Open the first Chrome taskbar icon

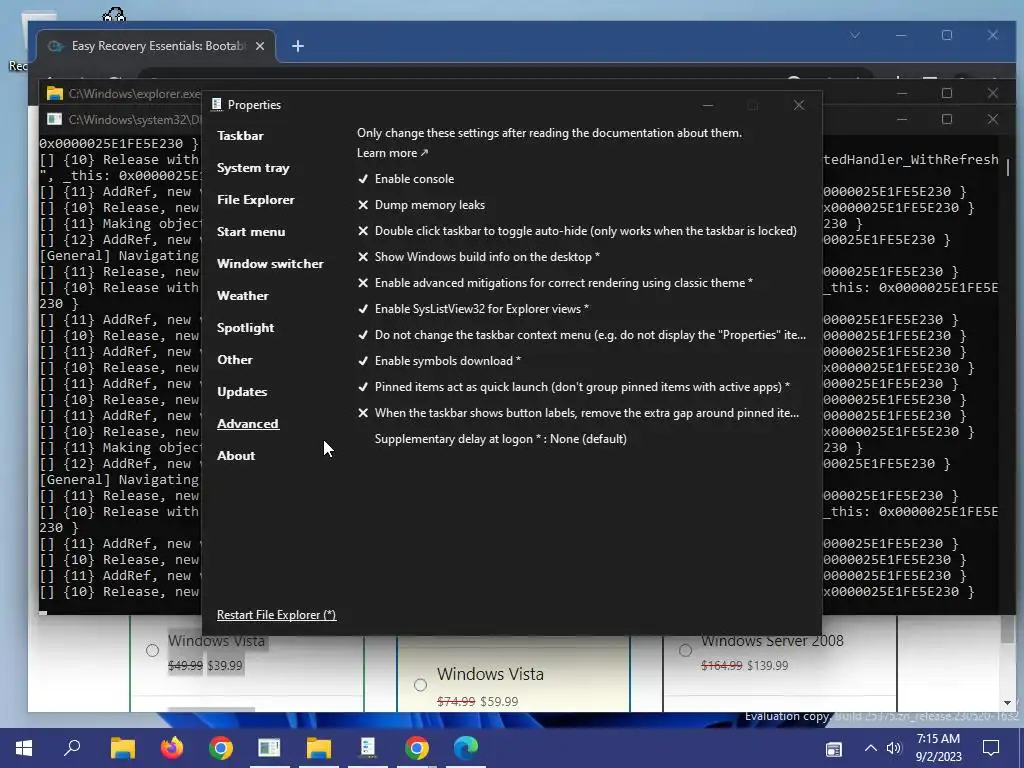221,748
